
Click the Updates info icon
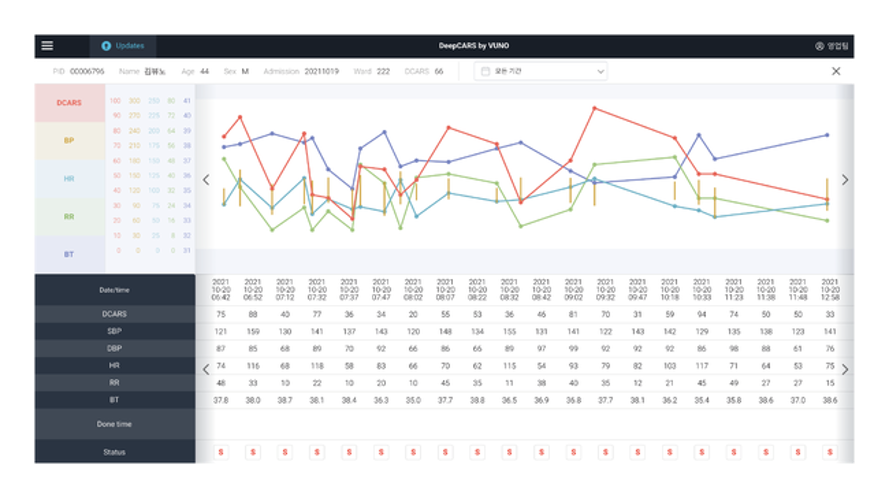coord(106,46)
